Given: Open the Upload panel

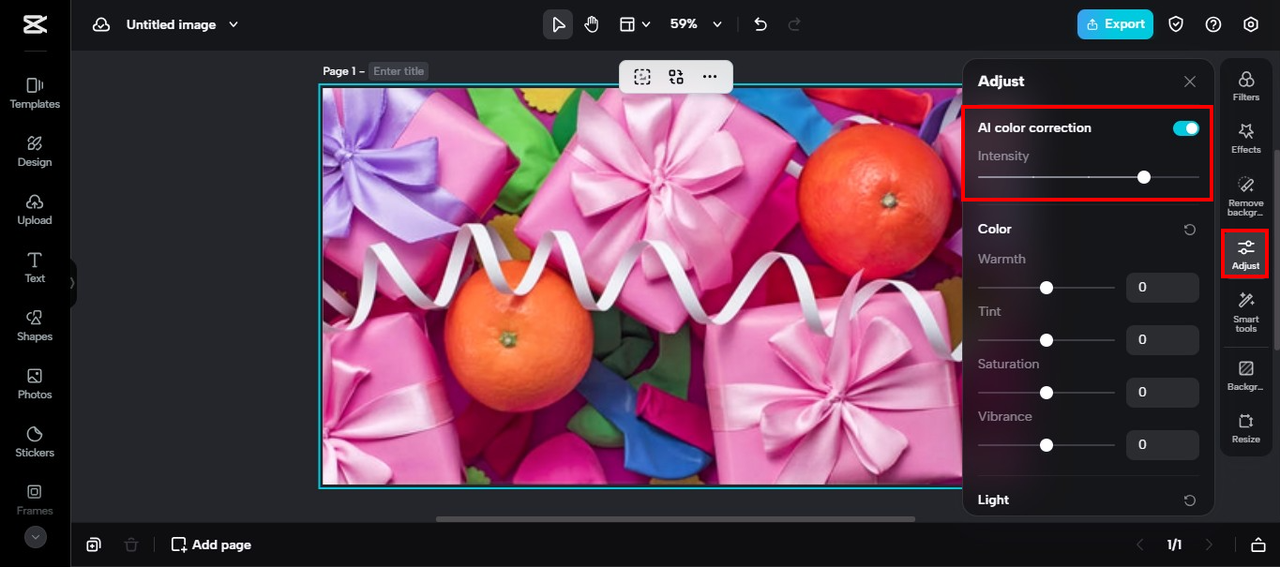Looking at the screenshot, I should [x=35, y=209].
